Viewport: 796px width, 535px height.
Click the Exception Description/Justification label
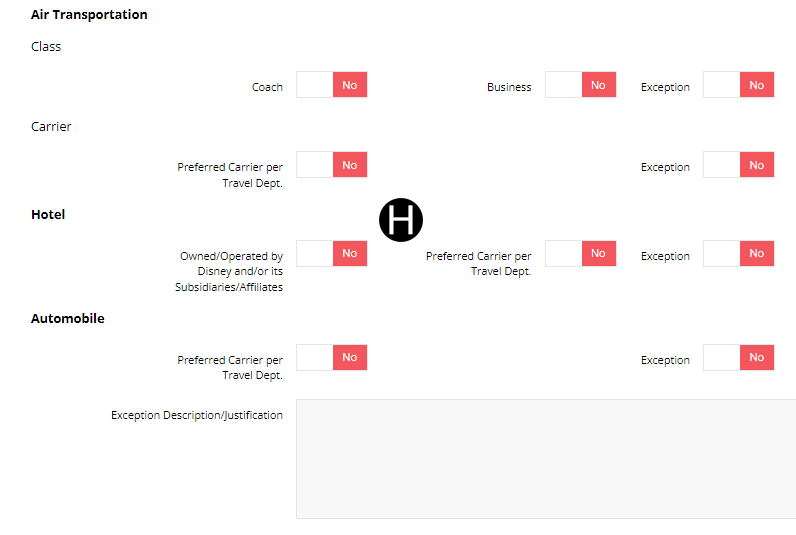[x=197, y=415]
